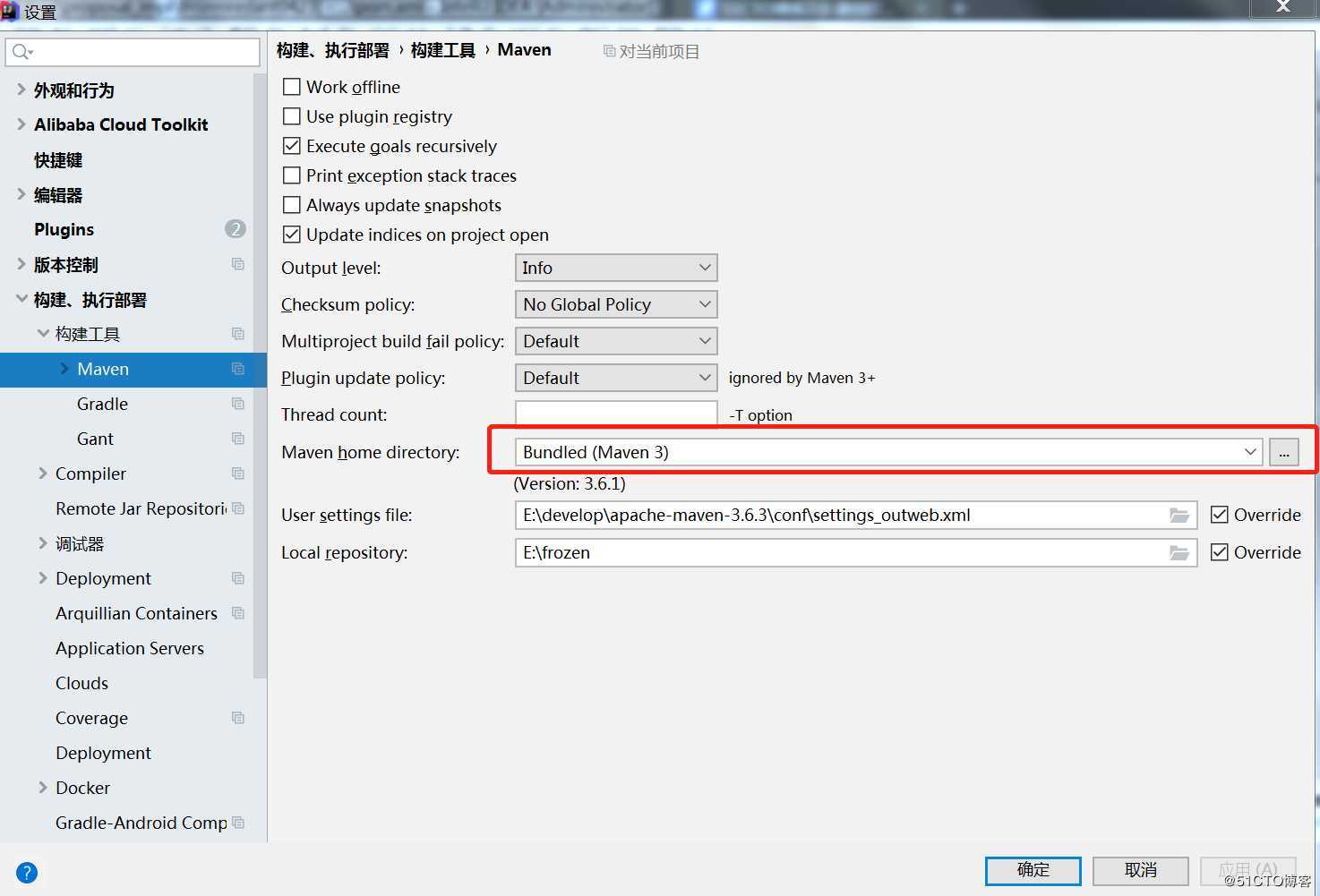
Task: Click 构建工具 in the breadcrumb
Action: pos(443,50)
